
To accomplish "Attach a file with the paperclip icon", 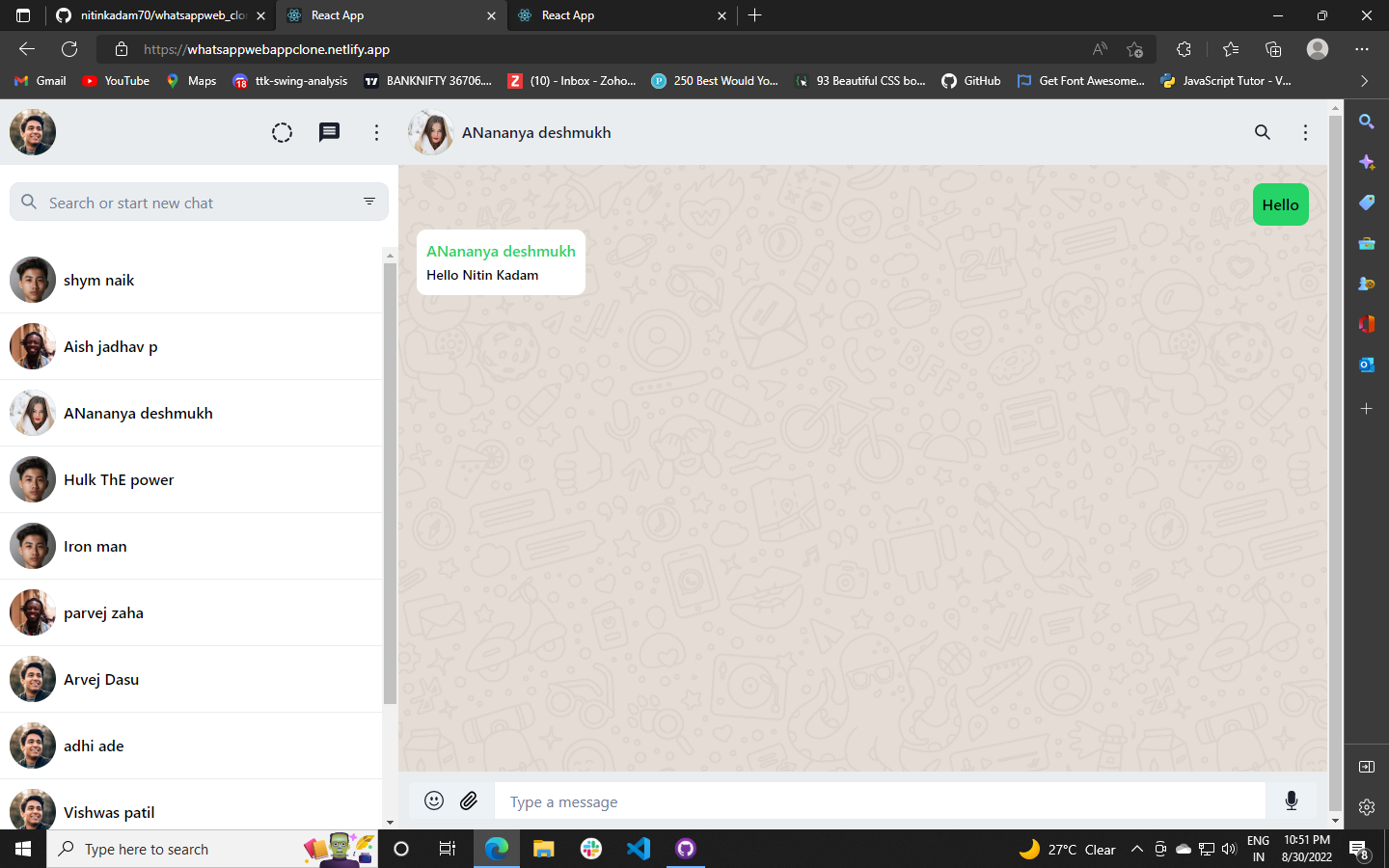I will 470,800.
